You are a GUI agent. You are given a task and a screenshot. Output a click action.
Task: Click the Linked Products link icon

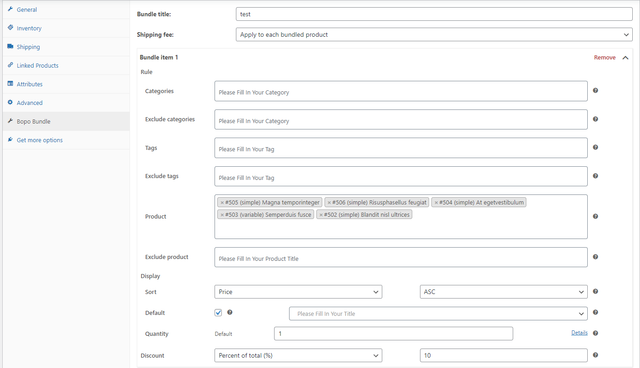(x=10, y=65)
